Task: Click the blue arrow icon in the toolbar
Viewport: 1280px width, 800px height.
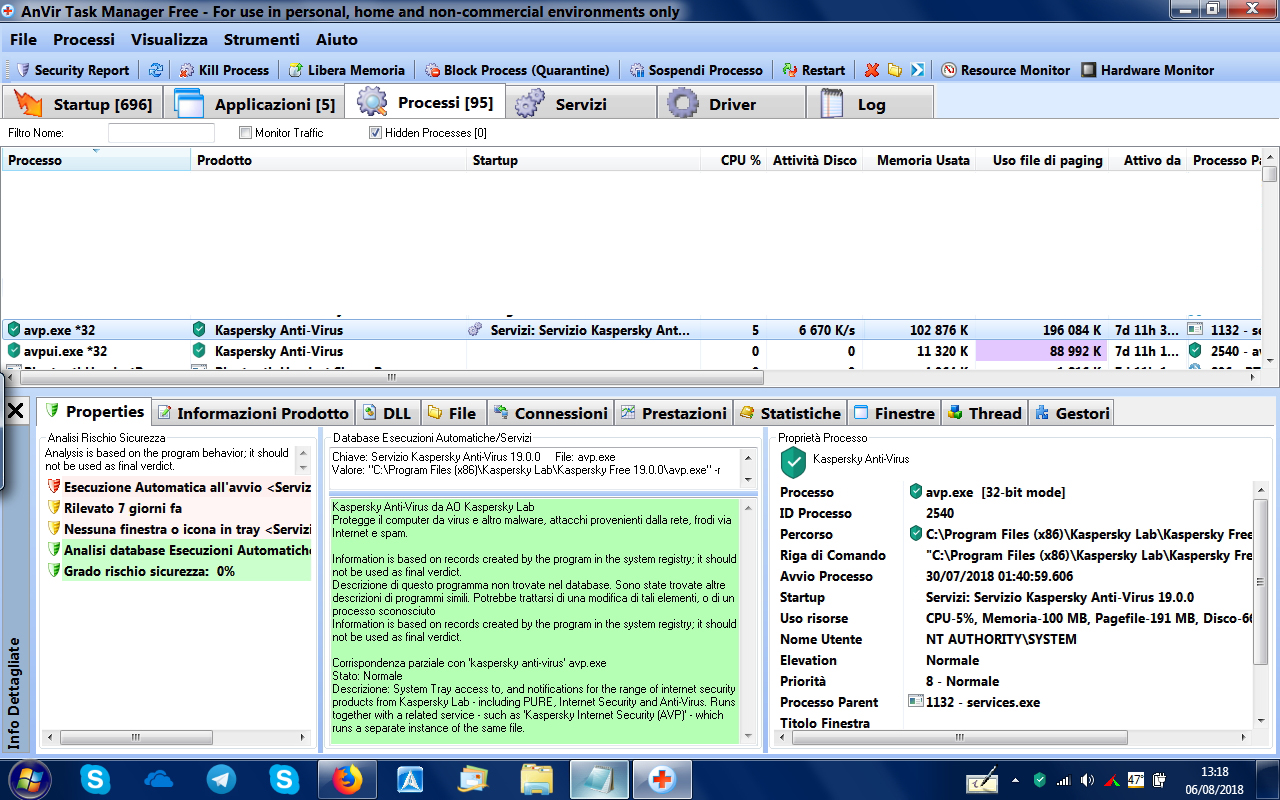Action: click(917, 70)
